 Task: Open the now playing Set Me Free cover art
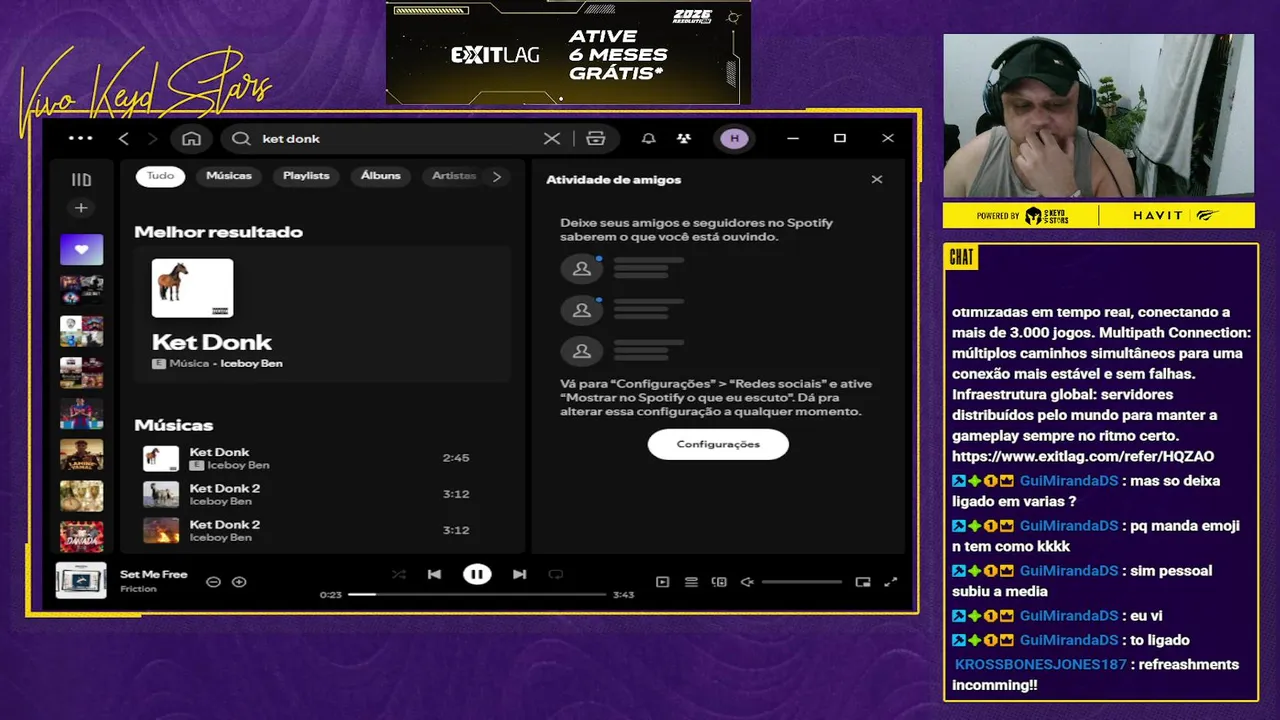coord(81,580)
